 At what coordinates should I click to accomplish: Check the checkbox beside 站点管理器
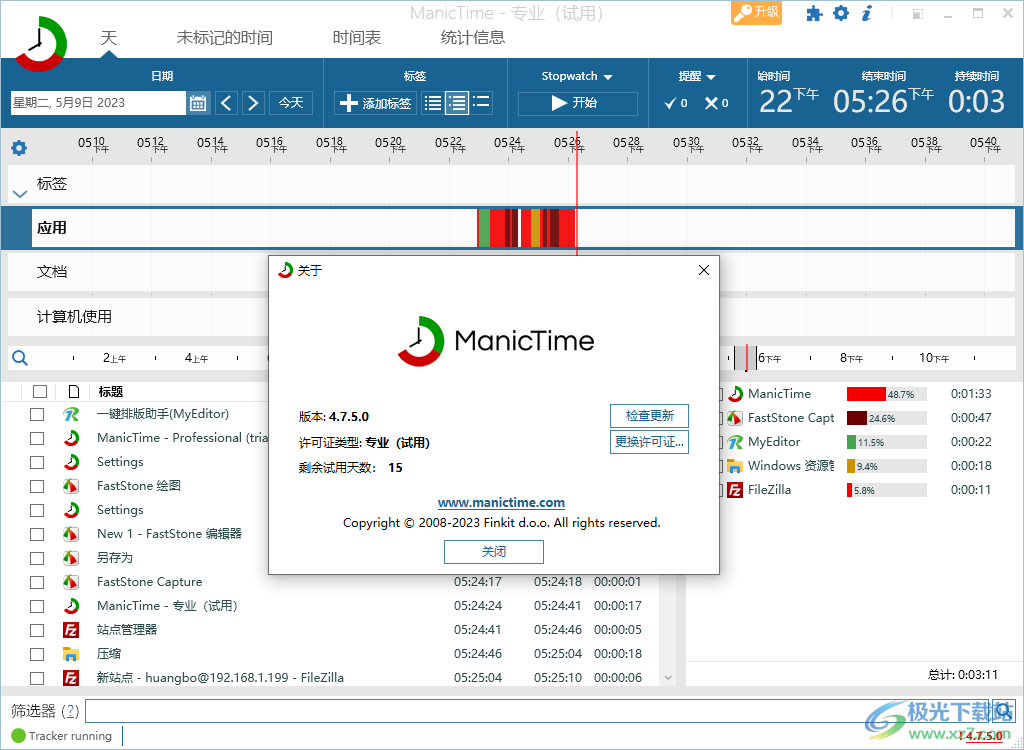coord(37,629)
